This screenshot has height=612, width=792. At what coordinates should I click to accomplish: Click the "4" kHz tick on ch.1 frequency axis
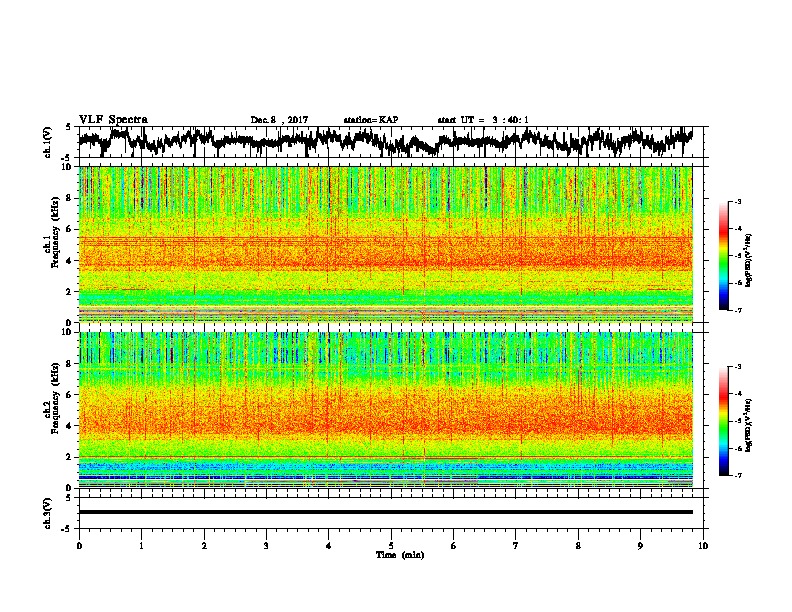coord(71,261)
